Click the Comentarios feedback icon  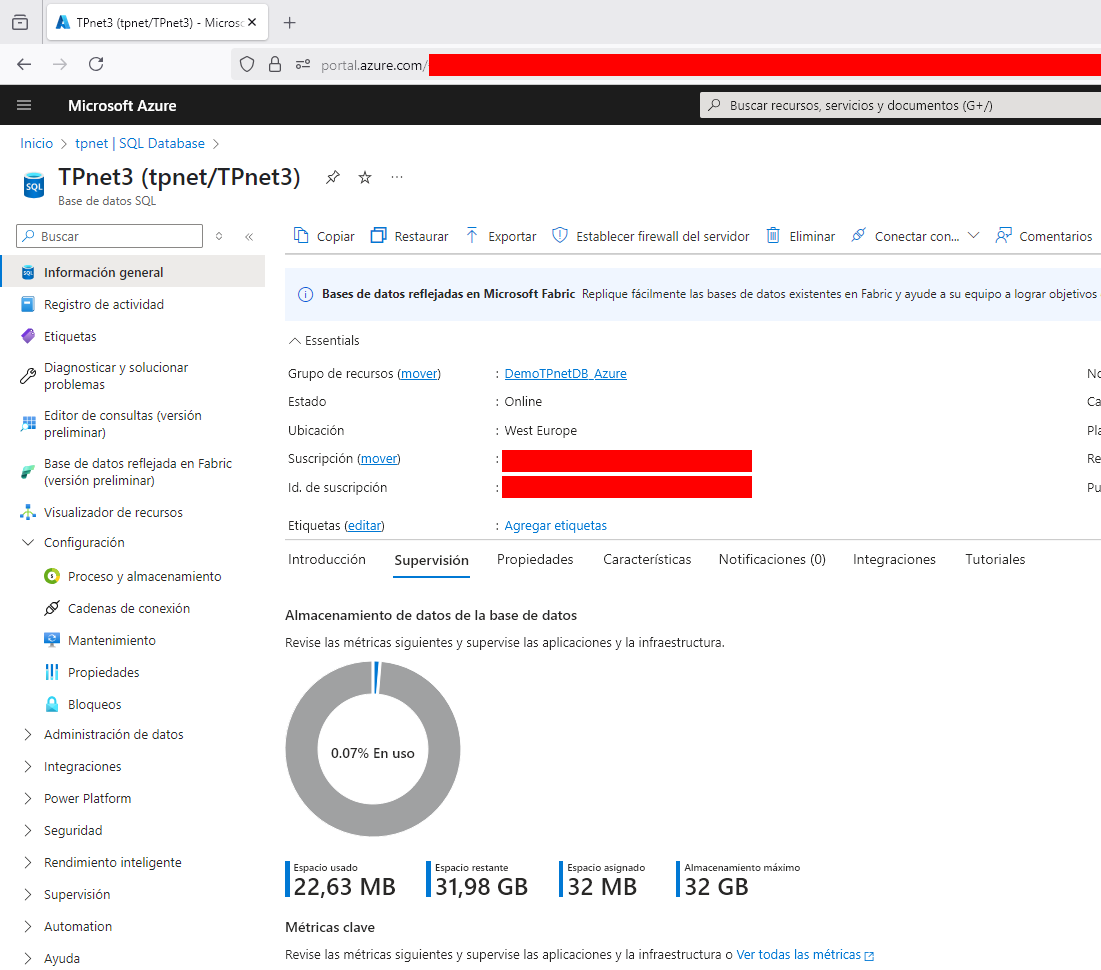click(x=1003, y=235)
